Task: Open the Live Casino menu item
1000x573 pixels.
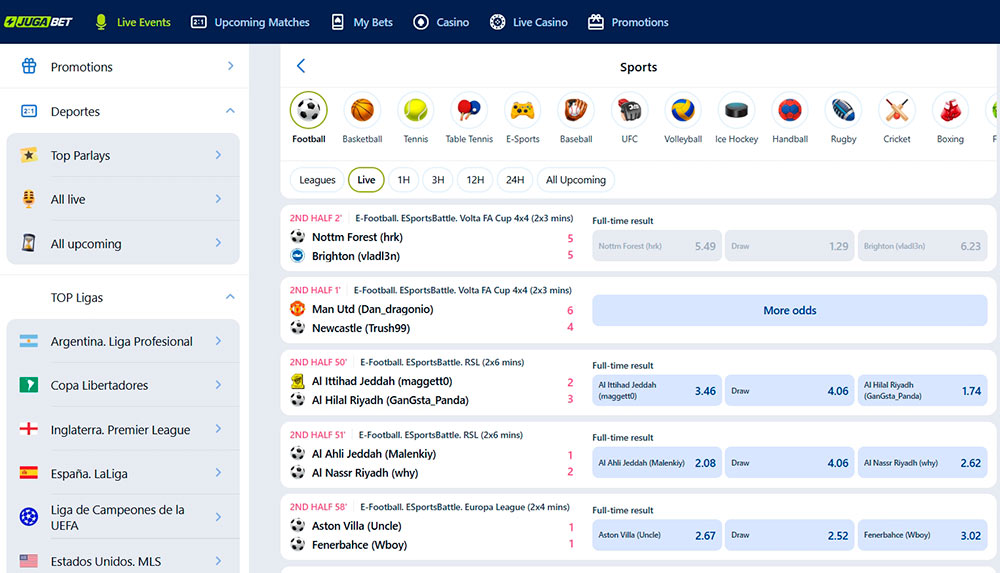Action: tap(529, 22)
